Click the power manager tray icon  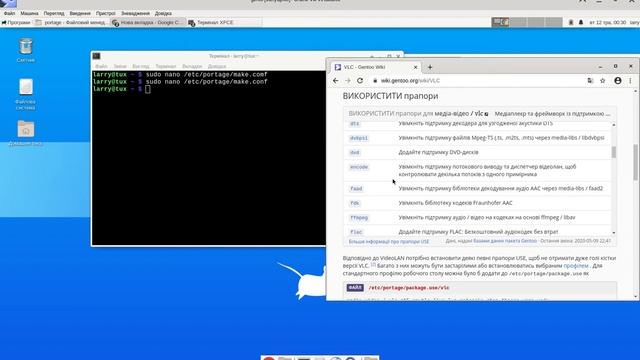(x=571, y=22)
